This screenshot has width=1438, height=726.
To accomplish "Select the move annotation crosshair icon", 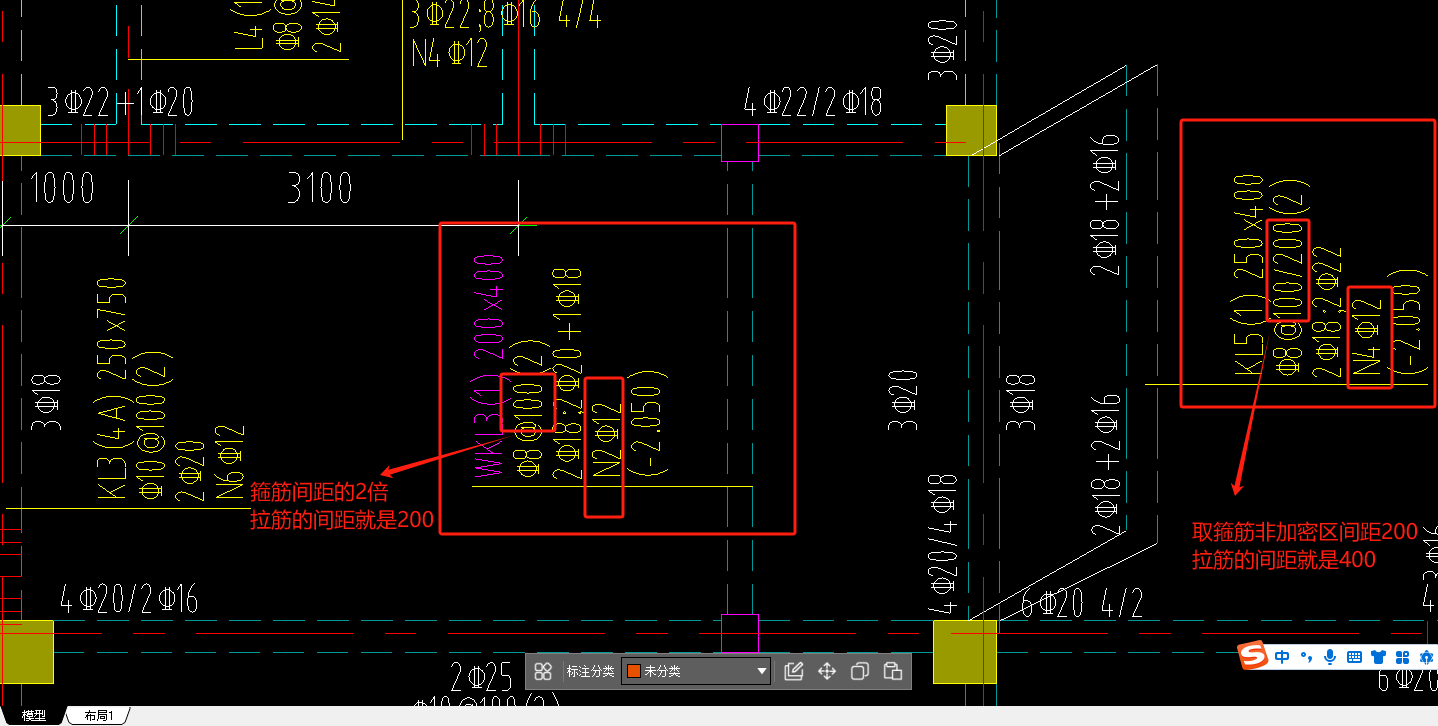I will point(827,671).
